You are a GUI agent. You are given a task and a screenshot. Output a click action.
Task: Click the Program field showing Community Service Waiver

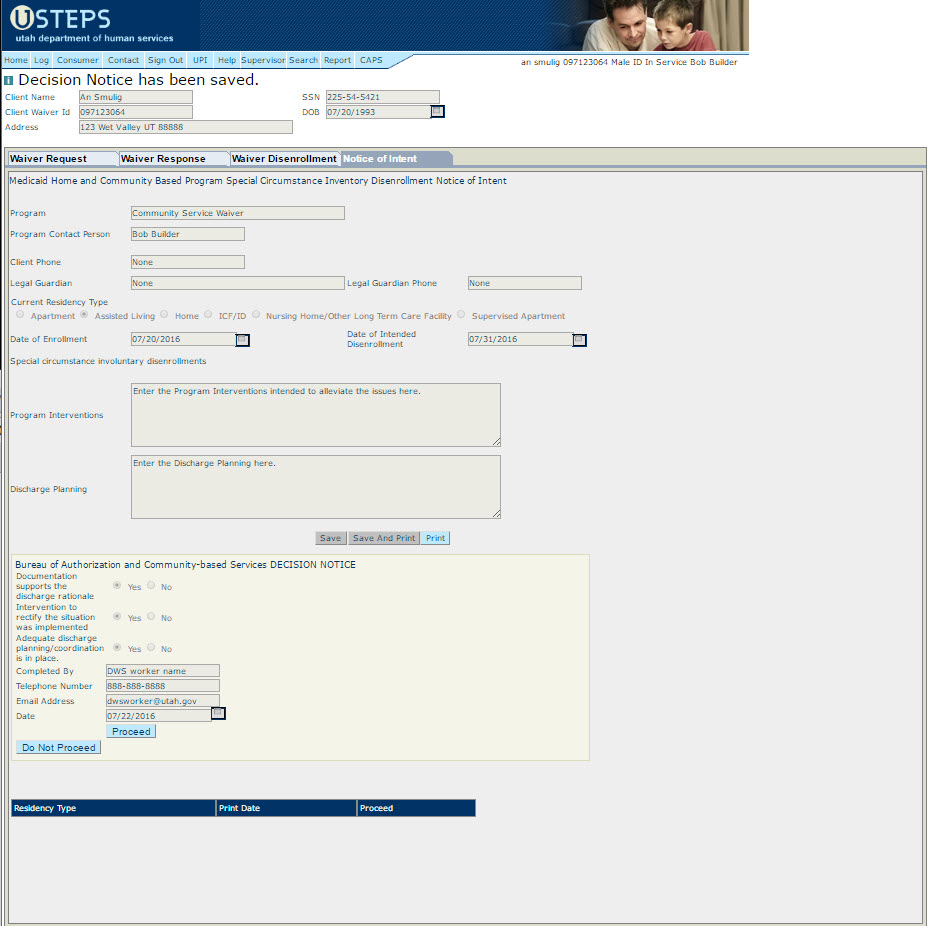point(238,213)
